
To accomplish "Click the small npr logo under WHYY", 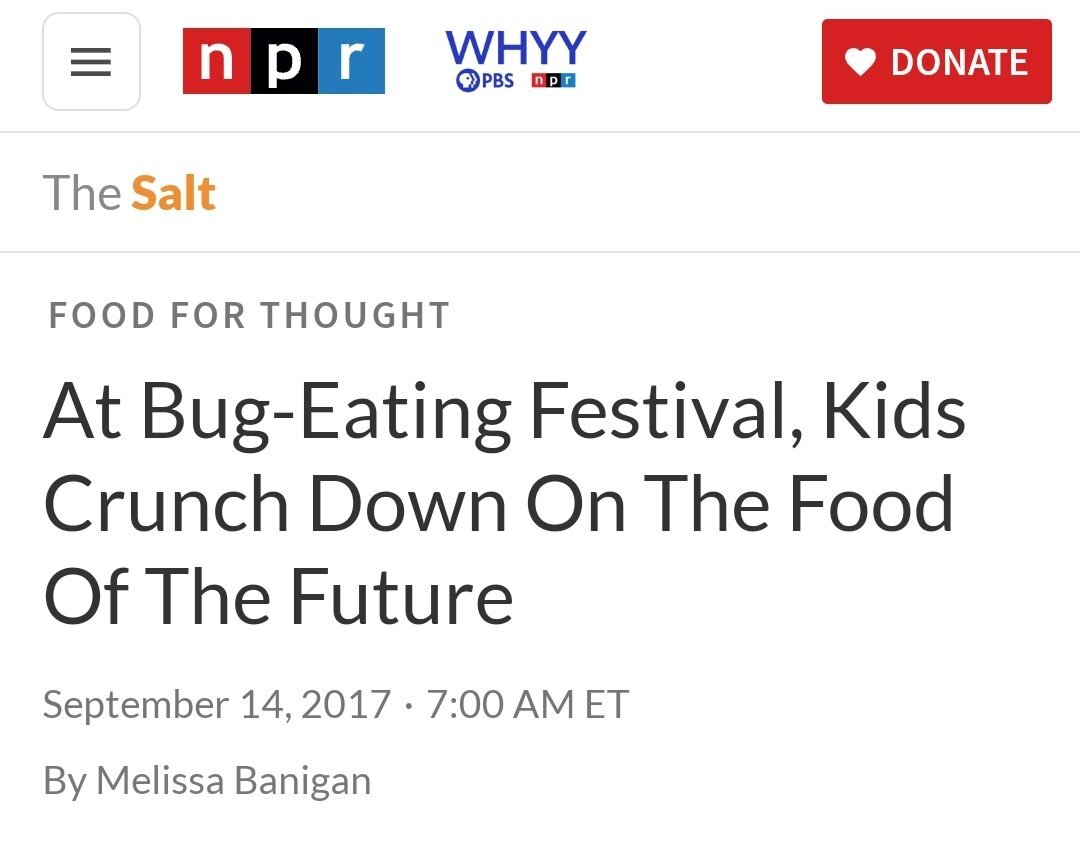I will click(553, 81).
